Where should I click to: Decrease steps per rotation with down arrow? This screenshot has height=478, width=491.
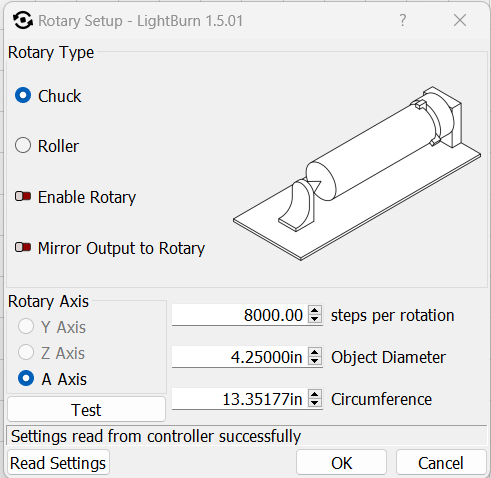pyautogui.click(x=315, y=320)
